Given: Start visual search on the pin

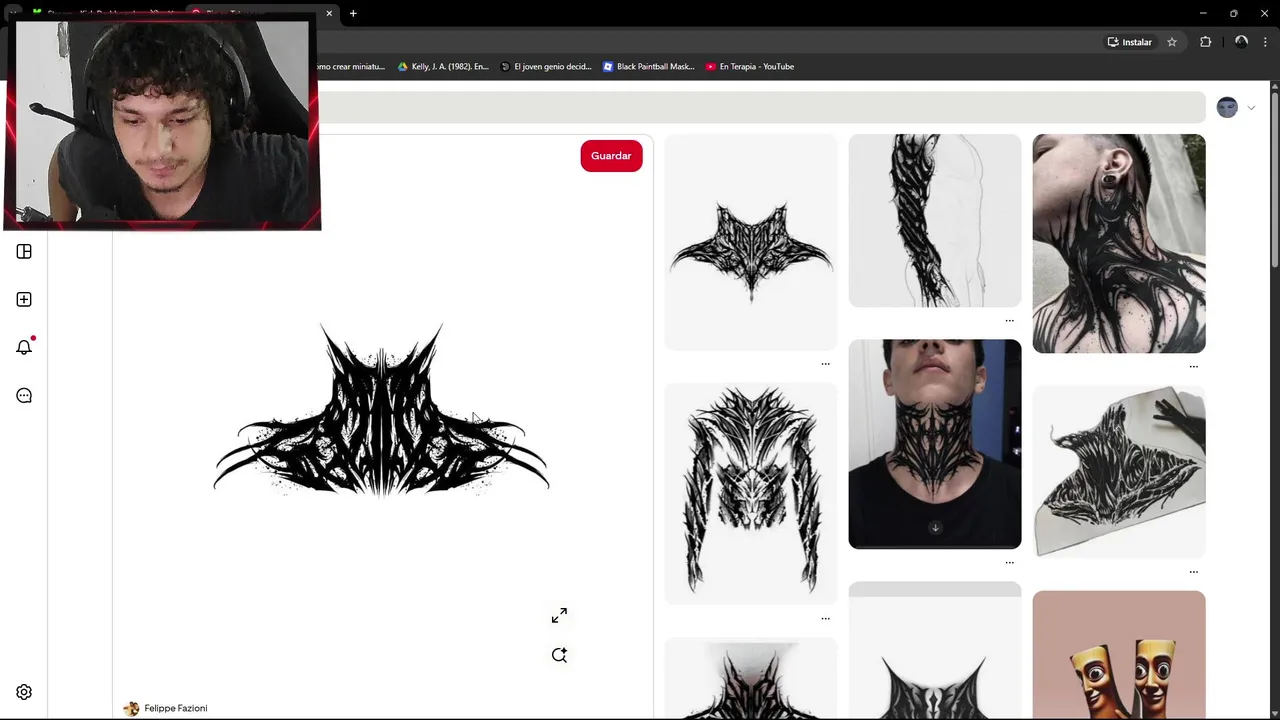Looking at the screenshot, I should (559, 655).
